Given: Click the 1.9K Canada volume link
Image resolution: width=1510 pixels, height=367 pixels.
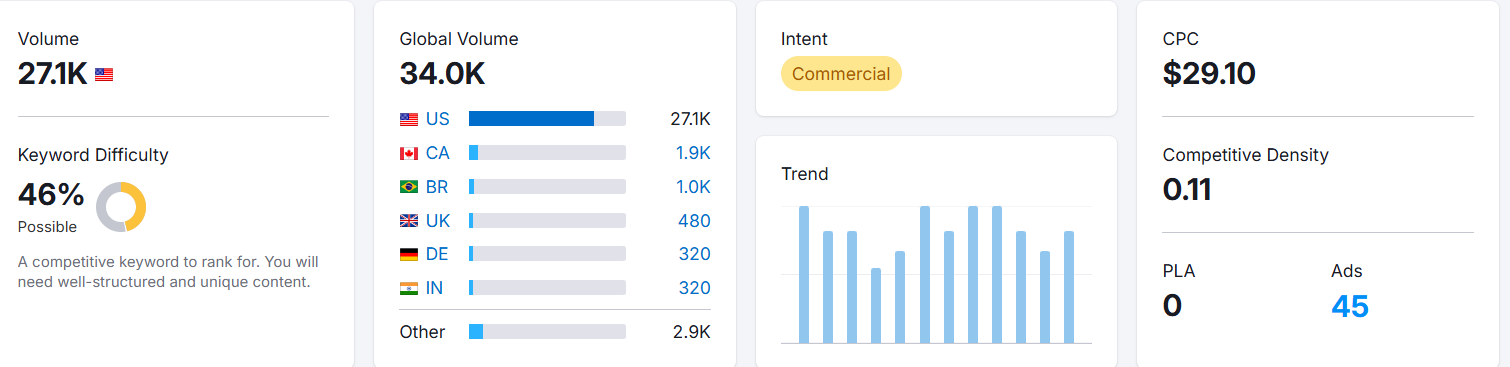Looking at the screenshot, I should click(693, 153).
